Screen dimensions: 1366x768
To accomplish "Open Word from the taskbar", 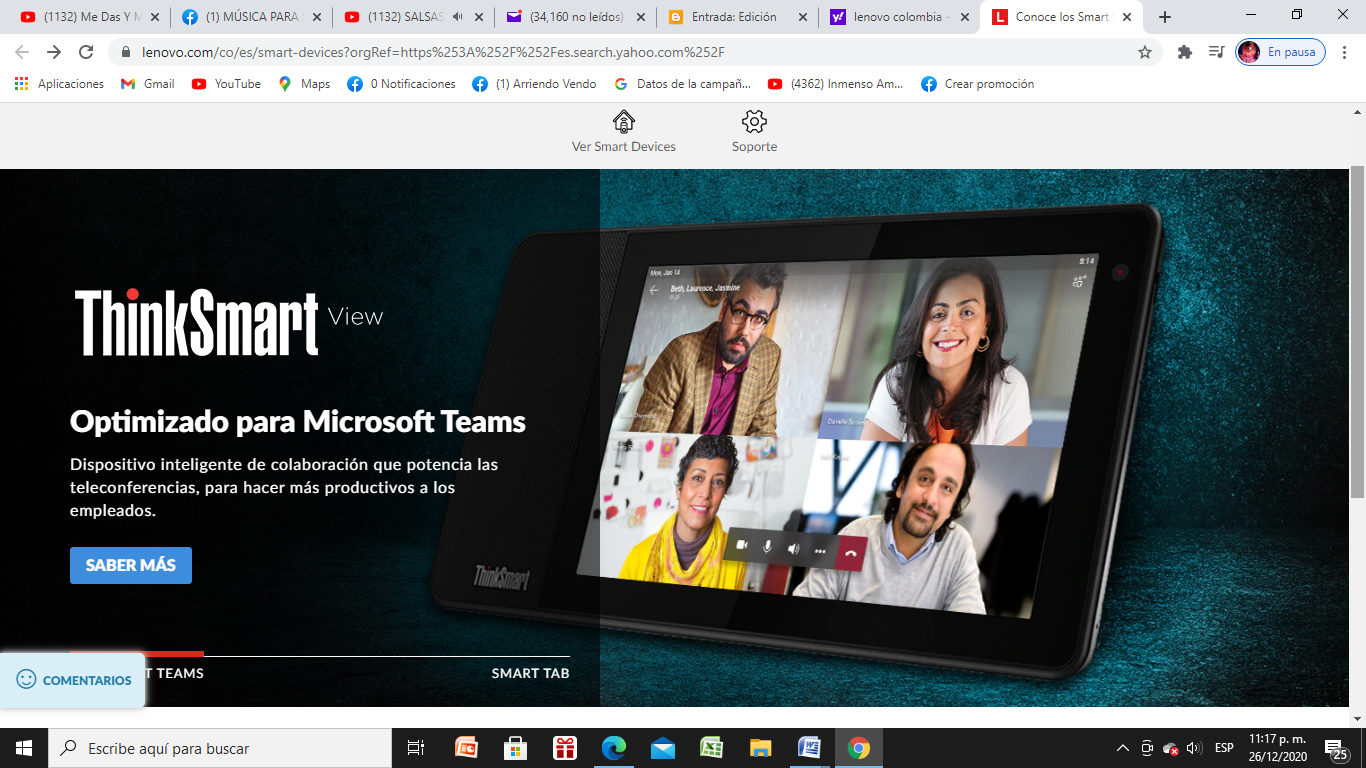I will 809,748.
